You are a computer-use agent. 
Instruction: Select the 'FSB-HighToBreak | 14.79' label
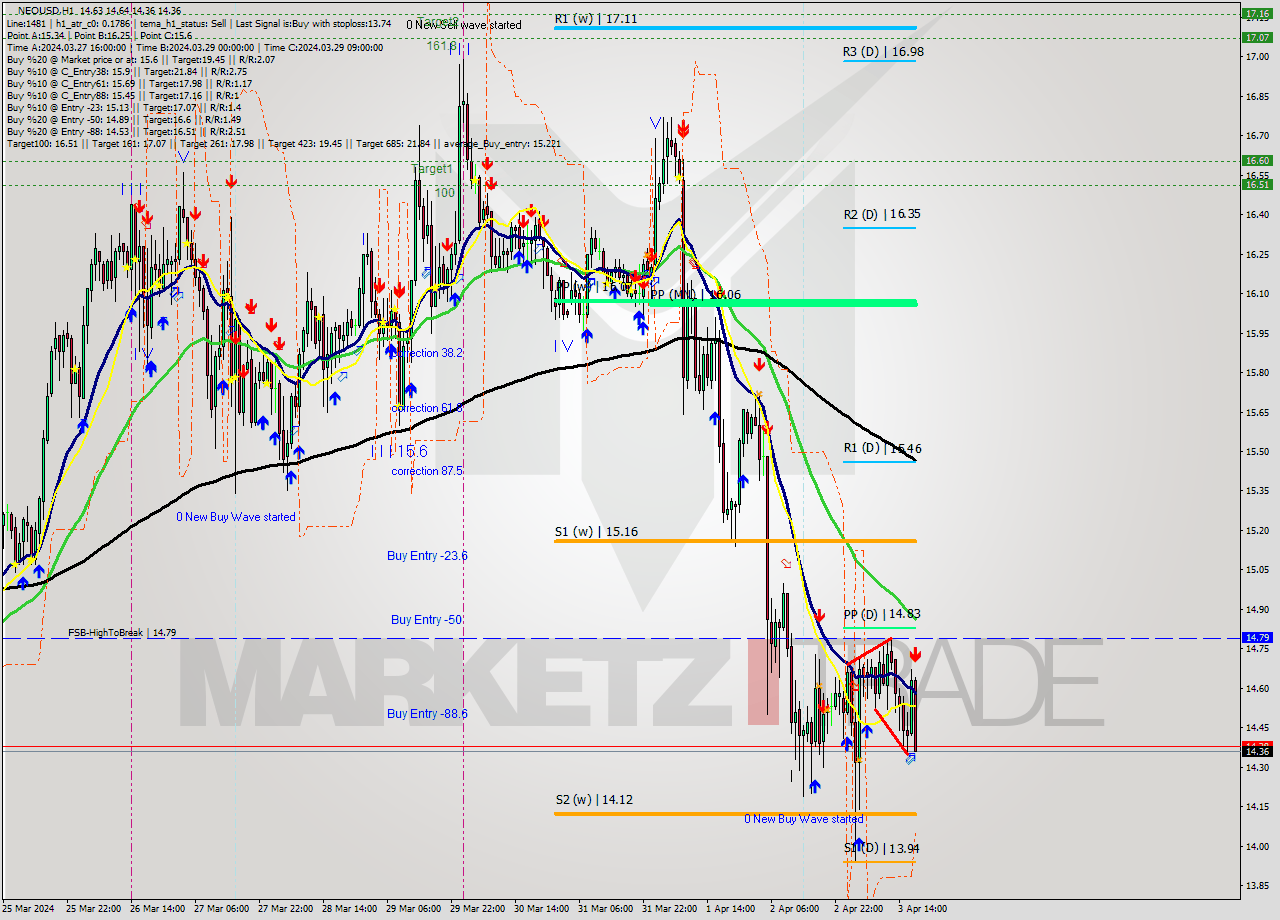pos(122,632)
